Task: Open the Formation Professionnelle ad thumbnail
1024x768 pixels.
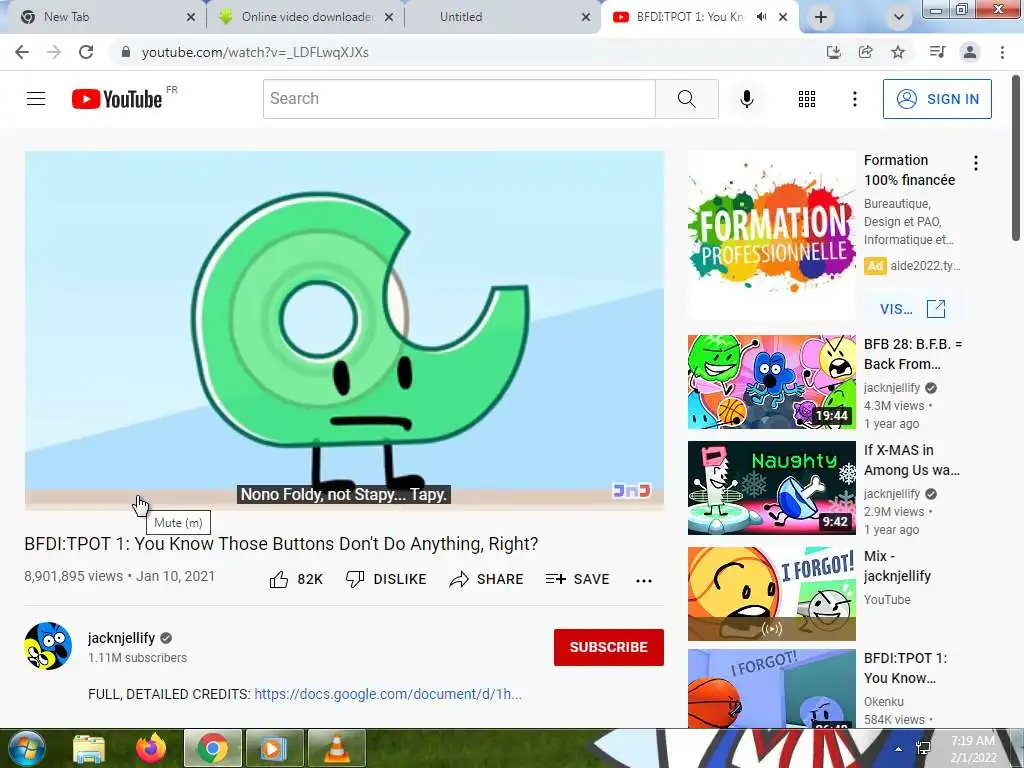Action: click(x=771, y=236)
